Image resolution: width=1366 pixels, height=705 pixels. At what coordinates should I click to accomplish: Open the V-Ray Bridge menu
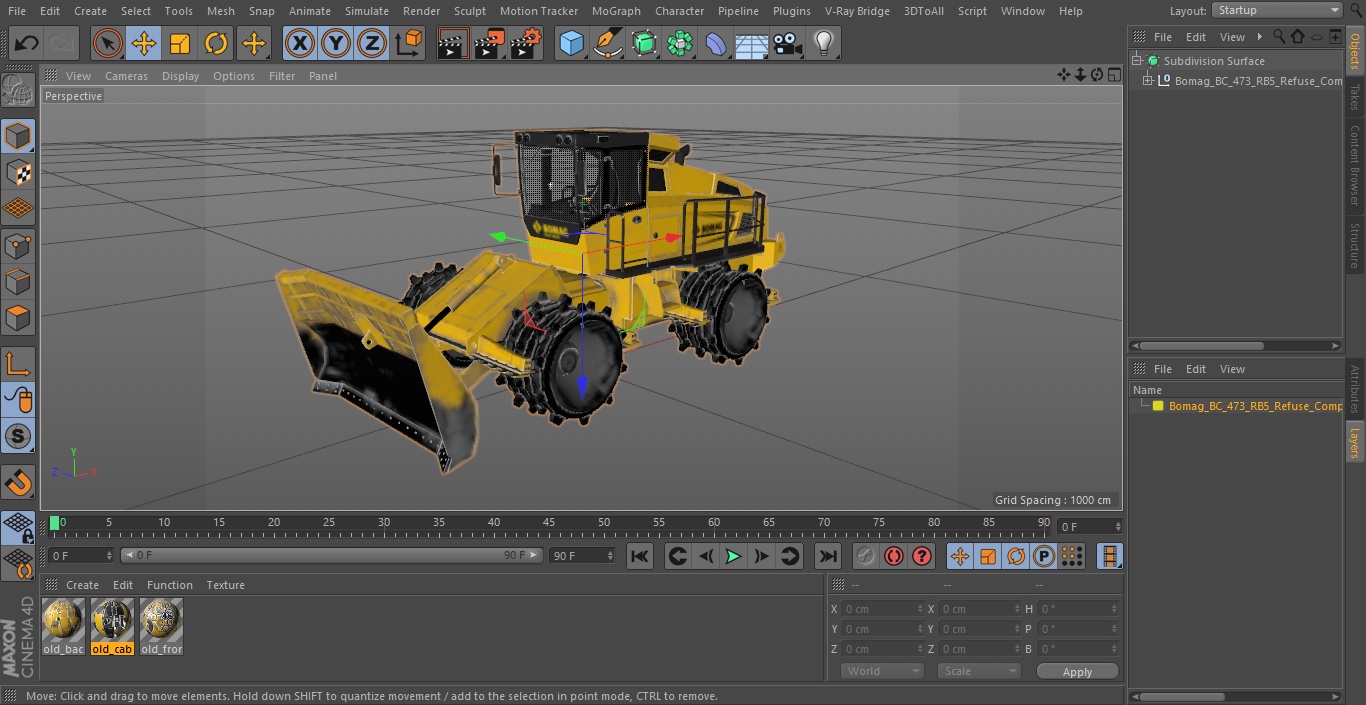[857, 11]
